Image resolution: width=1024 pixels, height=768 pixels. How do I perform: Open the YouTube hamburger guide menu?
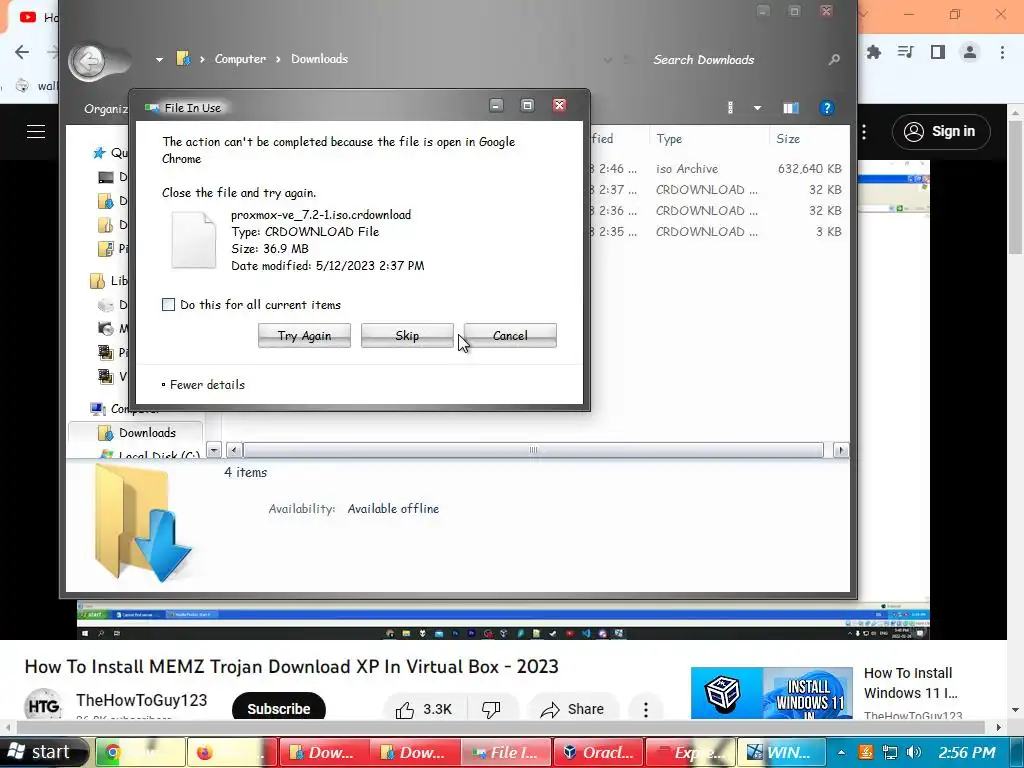click(x=36, y=131)
